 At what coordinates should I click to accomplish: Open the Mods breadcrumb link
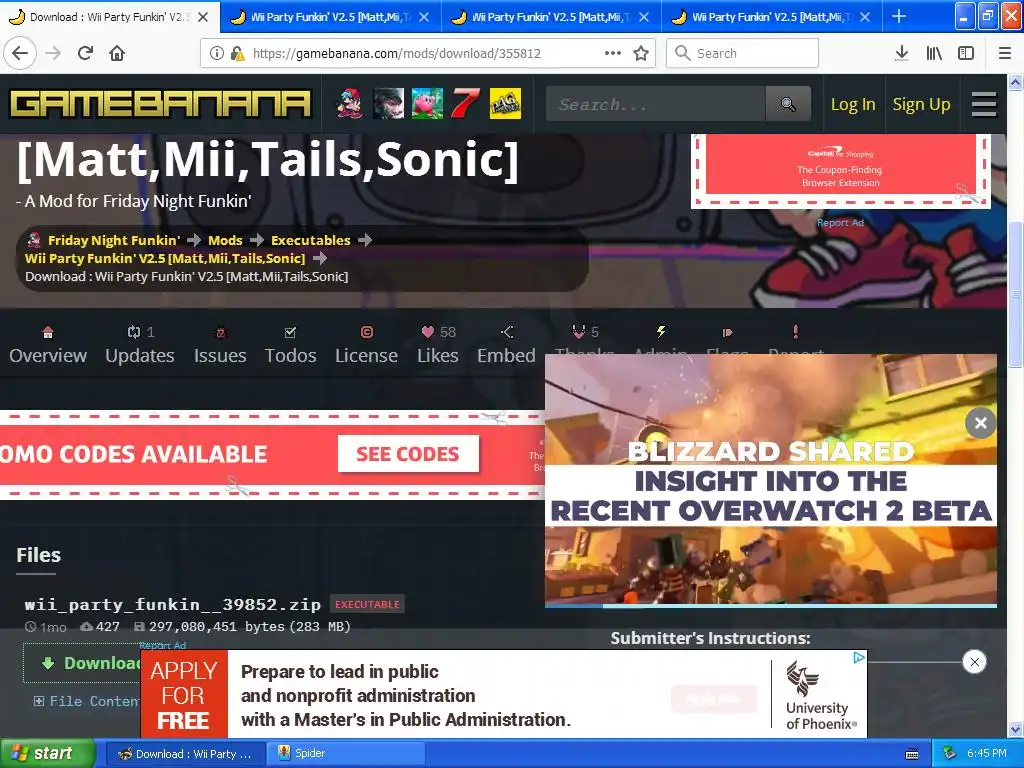[x=225, y=240]
